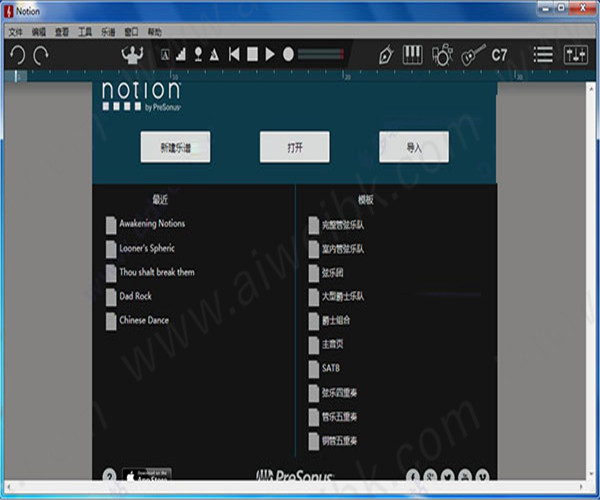Open the 工具 menu
This screenshot has width=600, height=500.
tap(85, 32)
